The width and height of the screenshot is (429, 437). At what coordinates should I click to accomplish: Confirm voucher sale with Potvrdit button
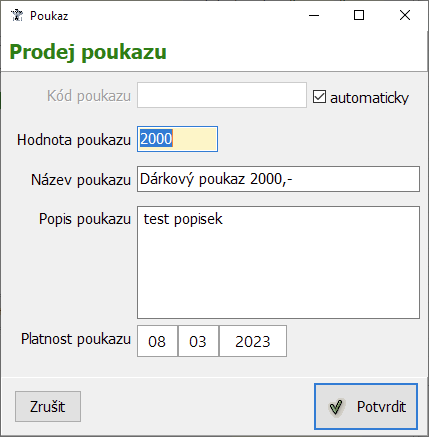366,407
